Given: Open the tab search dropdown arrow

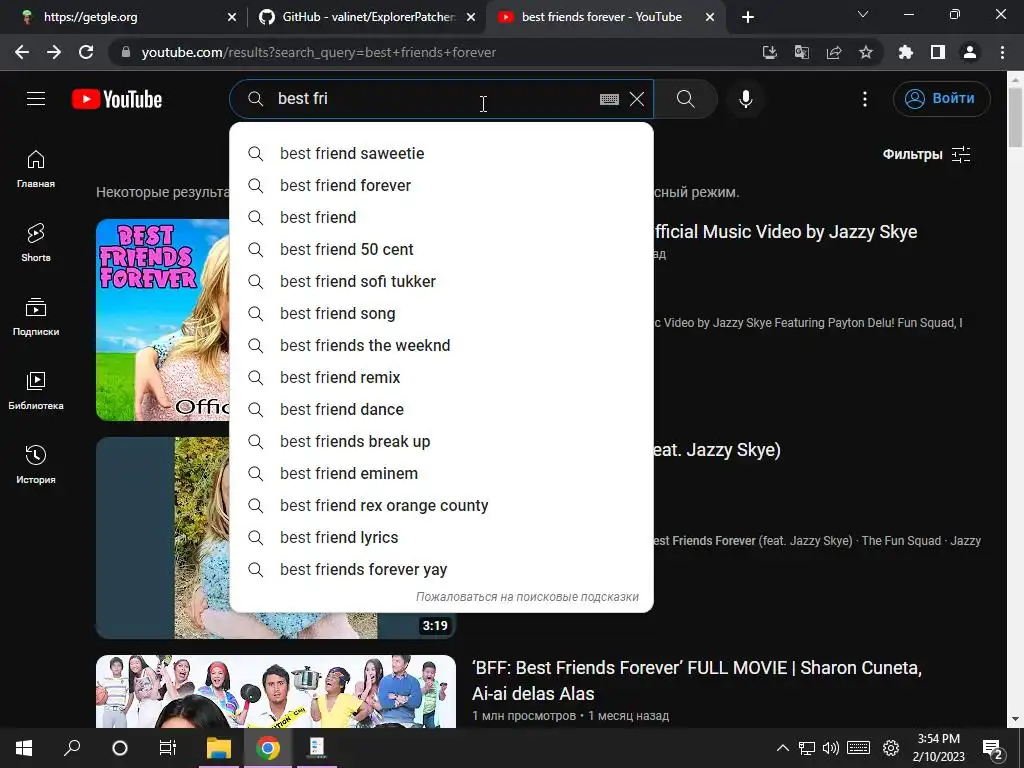Looking at the screenshot, I should point(863,14).
